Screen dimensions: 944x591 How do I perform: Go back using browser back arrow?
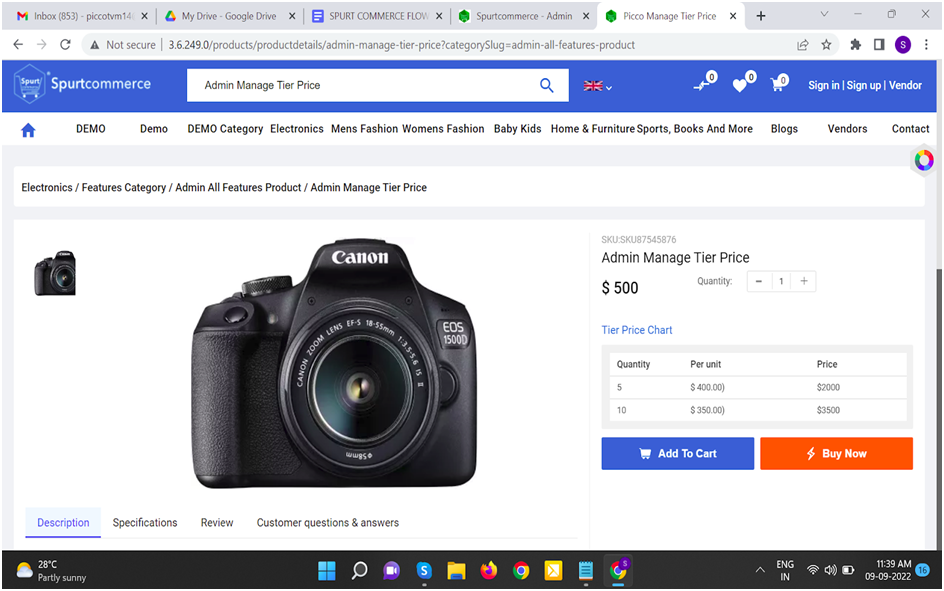[x=18, y=45]
